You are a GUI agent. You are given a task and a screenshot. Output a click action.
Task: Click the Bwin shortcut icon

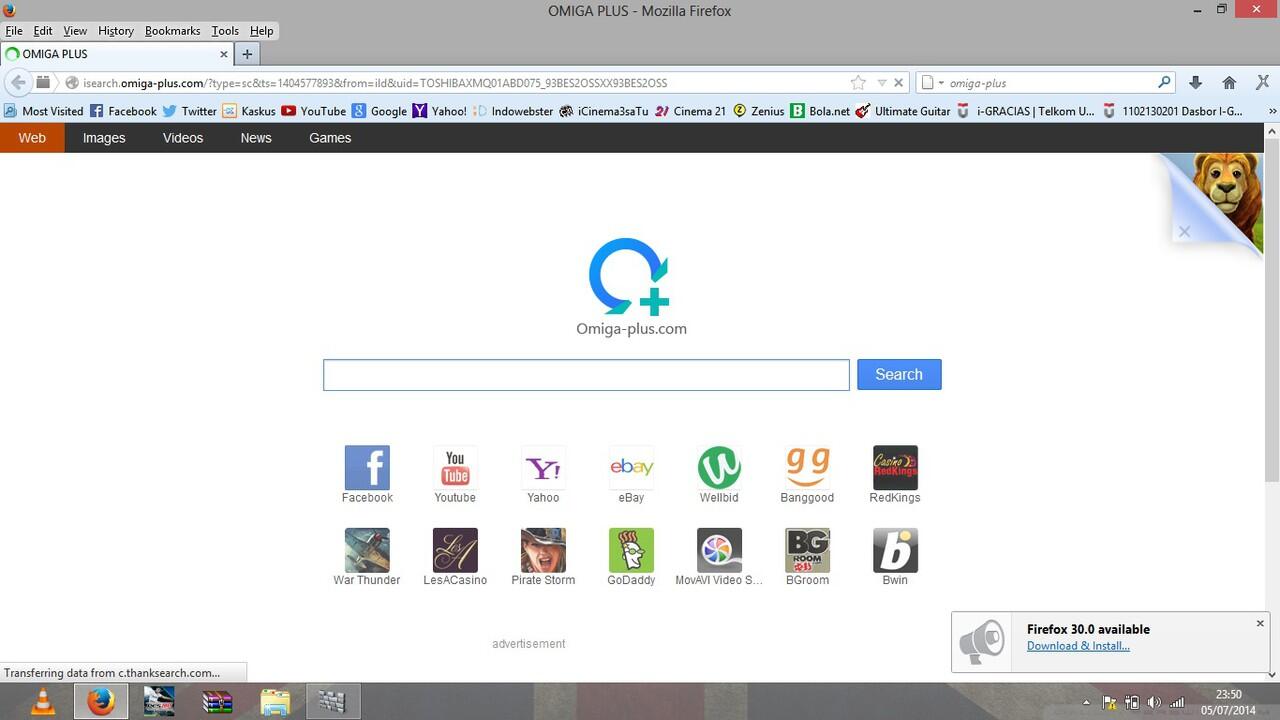pyautogui.click(x=894, y=549)
